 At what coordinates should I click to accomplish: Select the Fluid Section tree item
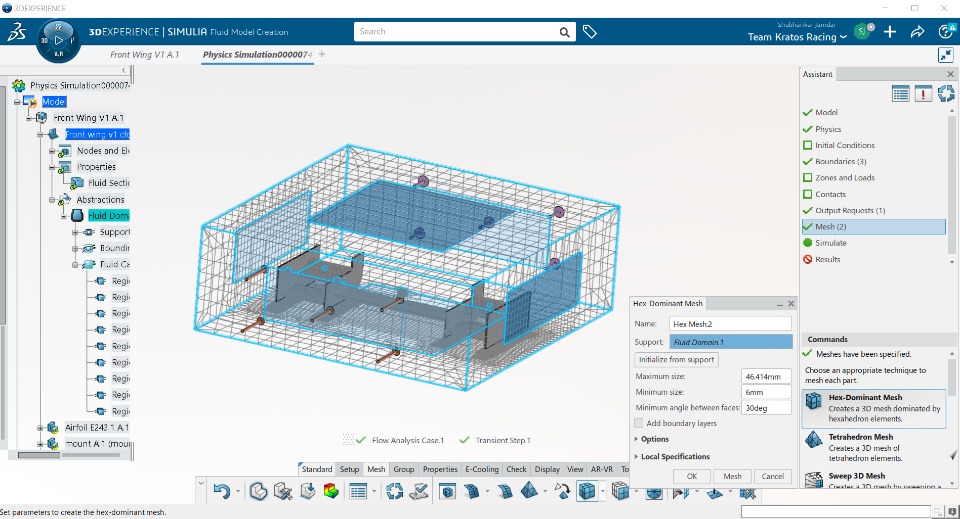[108, 183]
